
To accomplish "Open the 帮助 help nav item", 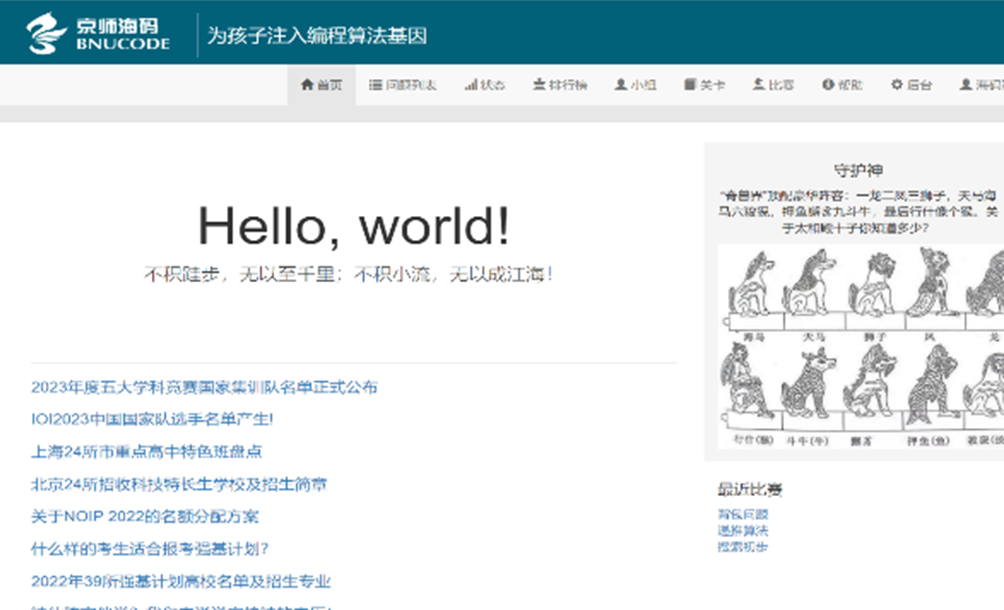I will [x=842, y=84].
